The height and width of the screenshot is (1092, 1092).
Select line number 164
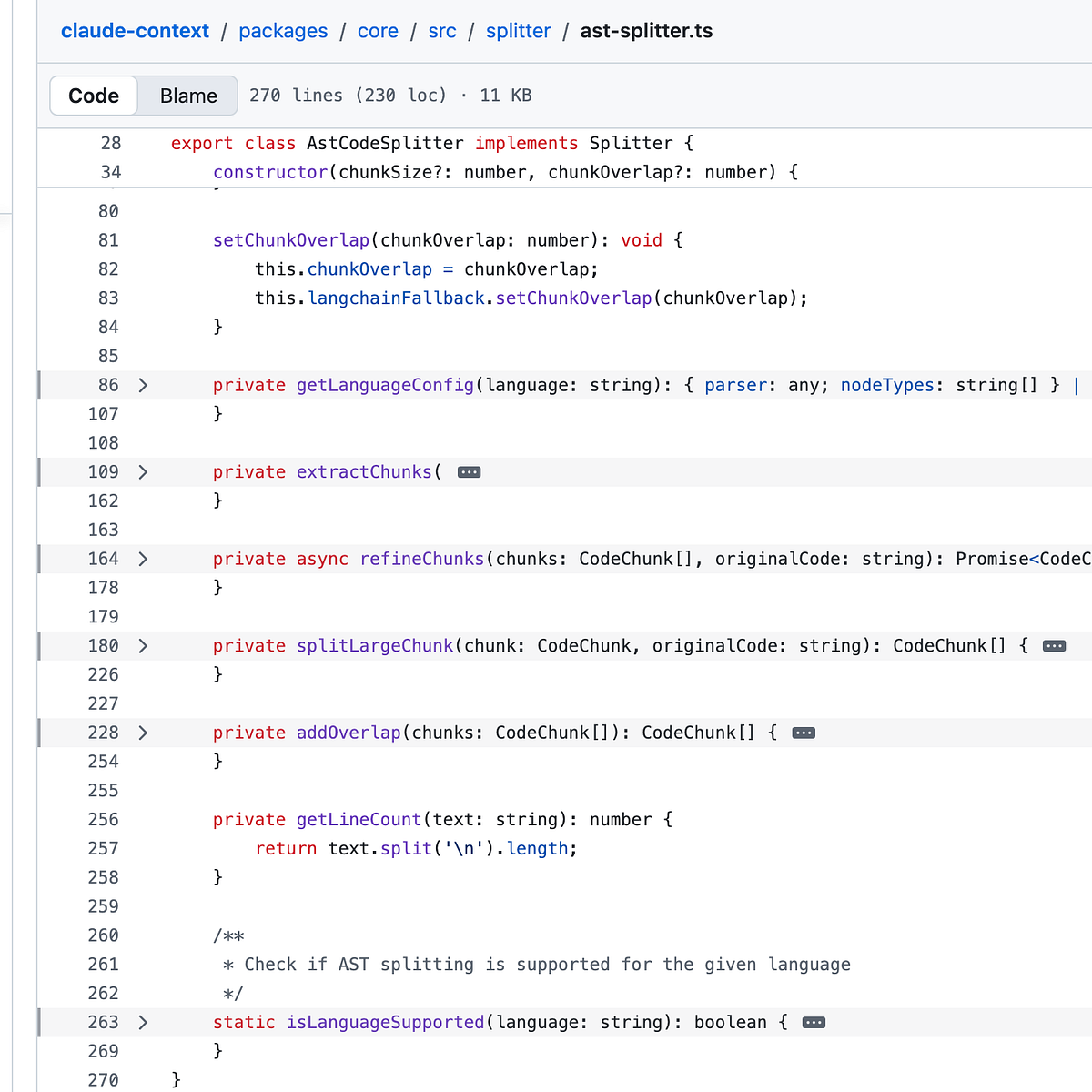103,559
